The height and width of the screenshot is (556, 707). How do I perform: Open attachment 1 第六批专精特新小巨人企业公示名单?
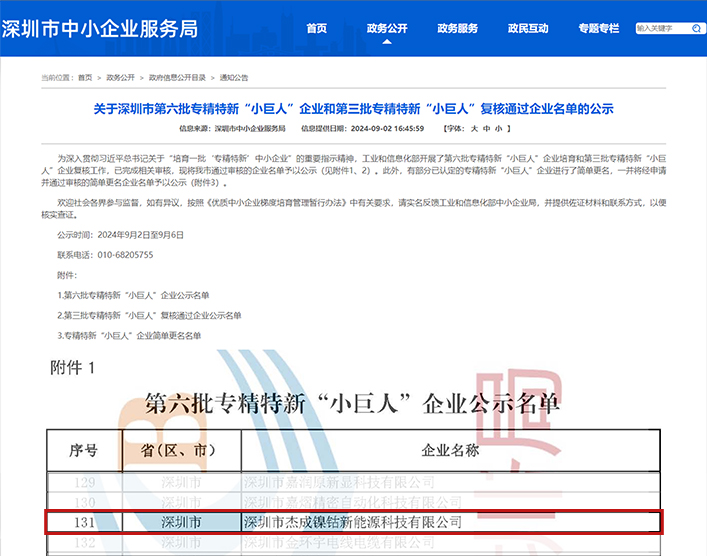pos(133,295)
